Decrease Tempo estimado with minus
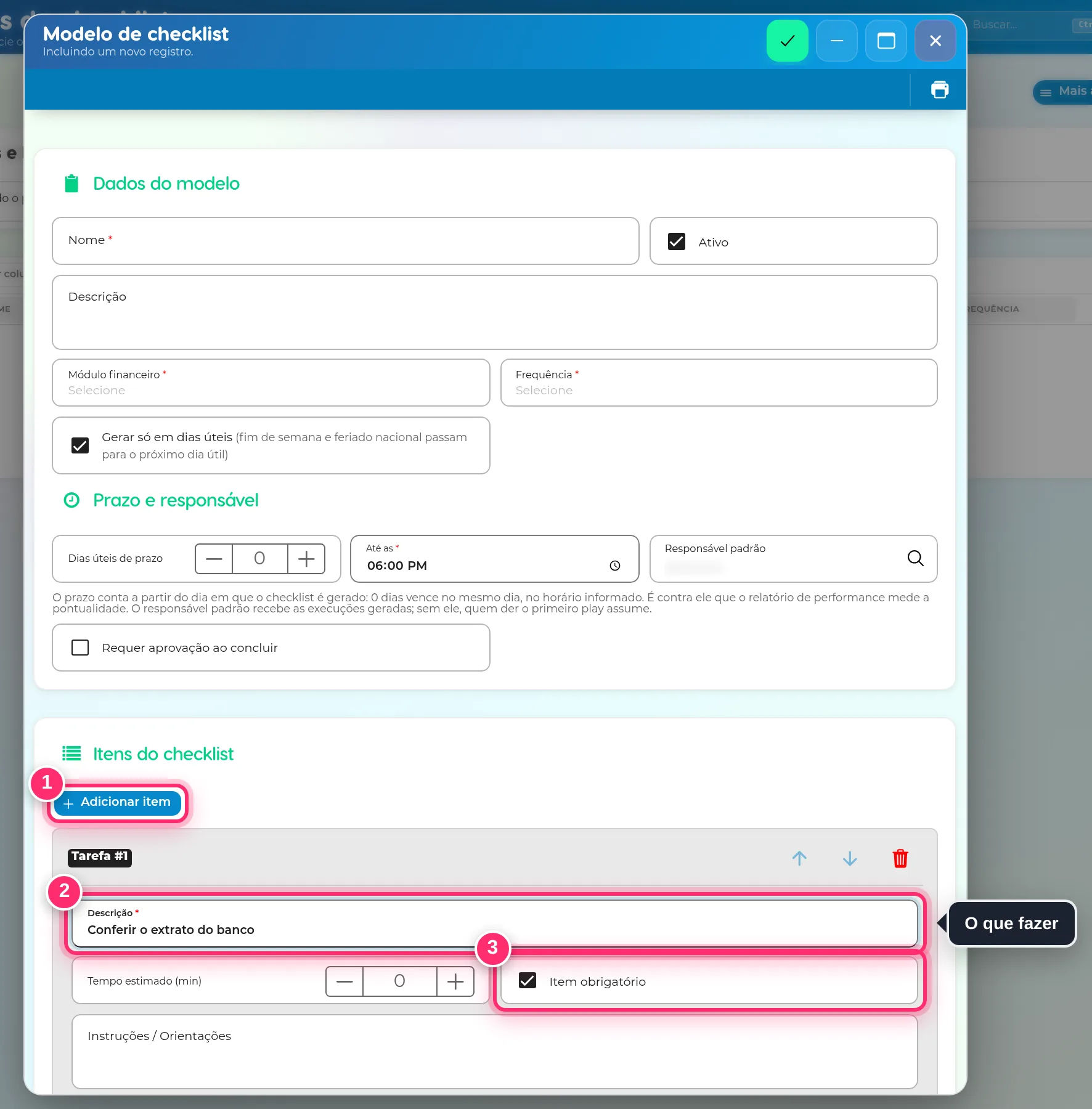 344,981
